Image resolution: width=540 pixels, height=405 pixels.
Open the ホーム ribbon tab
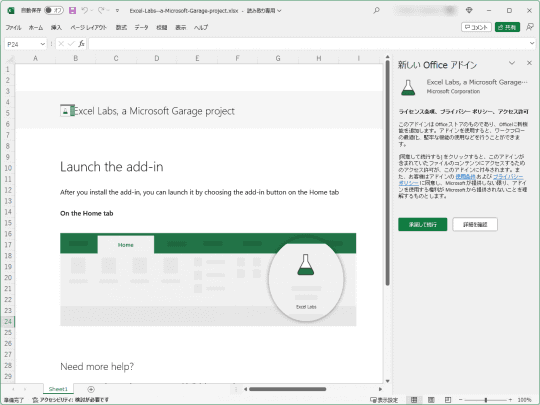click(x=36, y=27)
